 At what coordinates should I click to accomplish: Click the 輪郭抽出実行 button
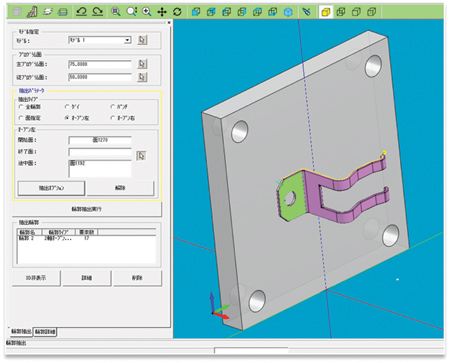pyautogui.click(x=87, y=209)
